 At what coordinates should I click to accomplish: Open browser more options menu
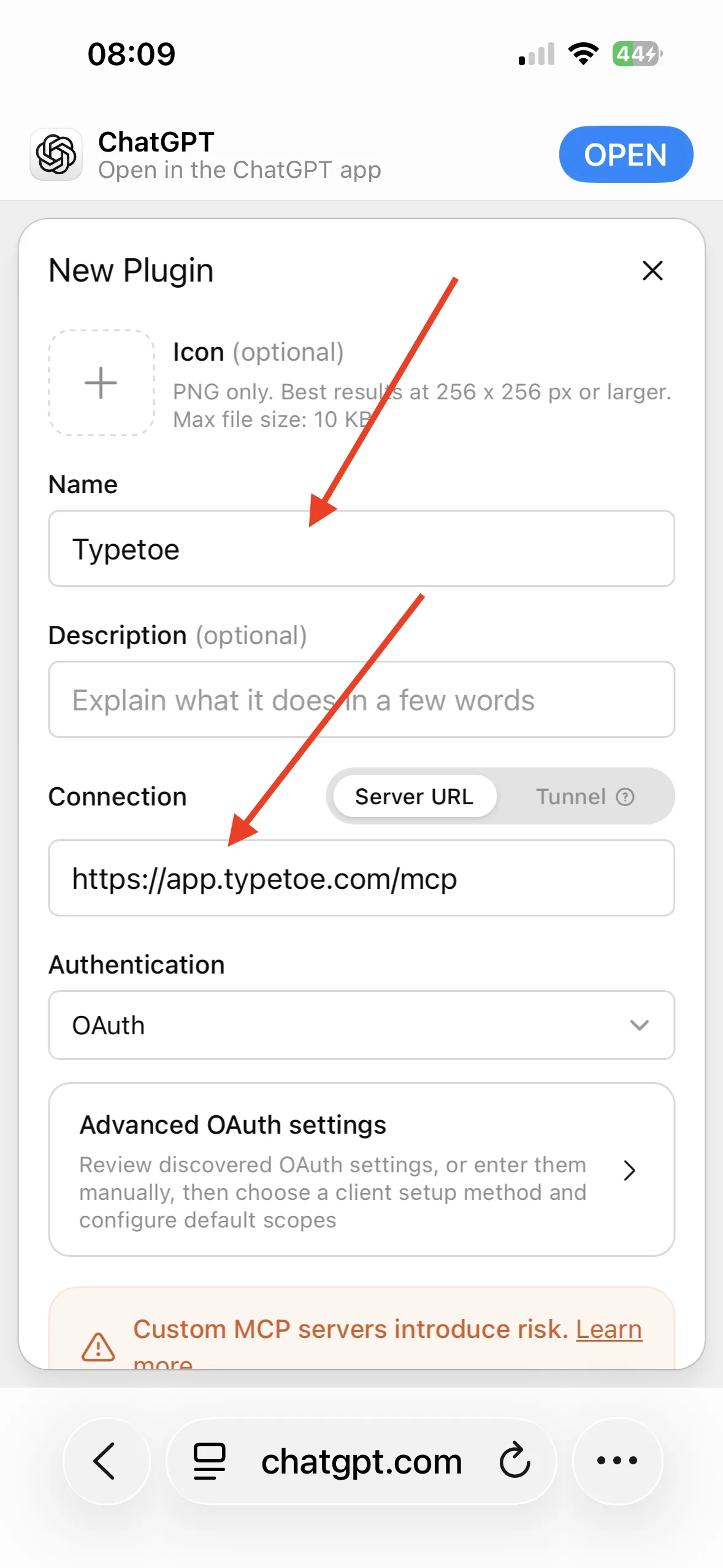[x=618, y=1461]
